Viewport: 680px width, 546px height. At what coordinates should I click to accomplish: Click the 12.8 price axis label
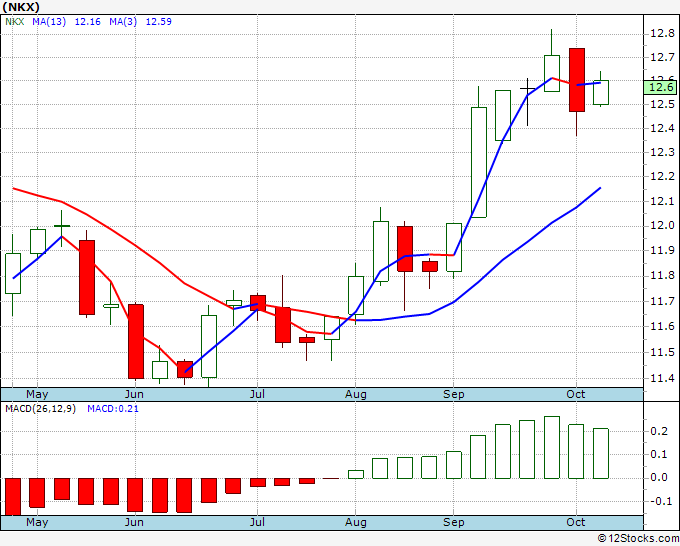662,34
